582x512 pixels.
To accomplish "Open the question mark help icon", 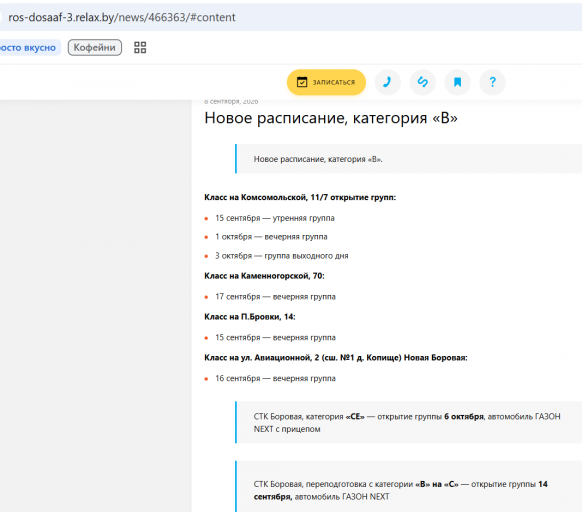I will coord(492,82).
